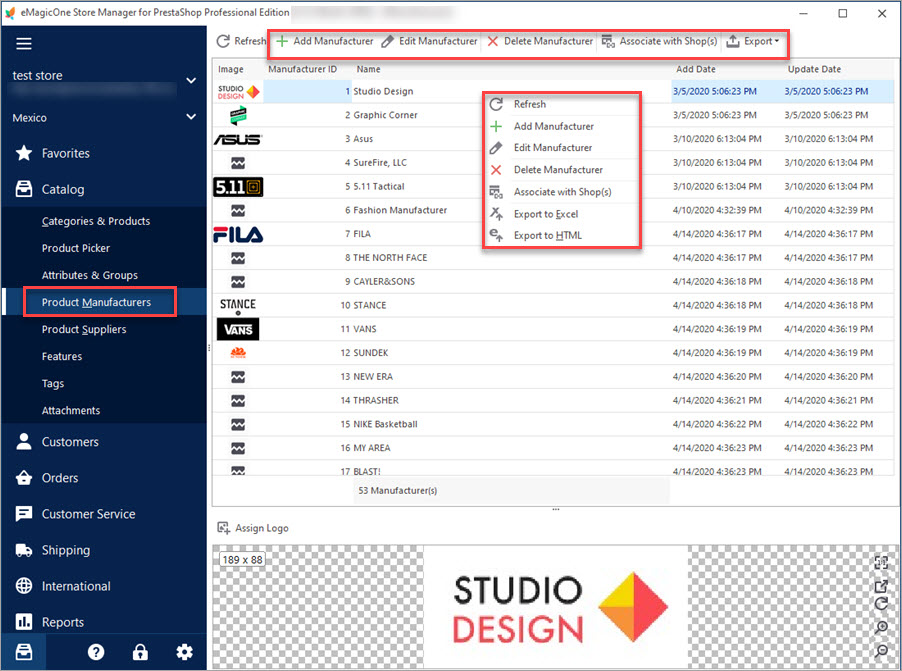Click the VANS logo thumbnail
This screenshot has height=671, width=902.
(238, 329)
